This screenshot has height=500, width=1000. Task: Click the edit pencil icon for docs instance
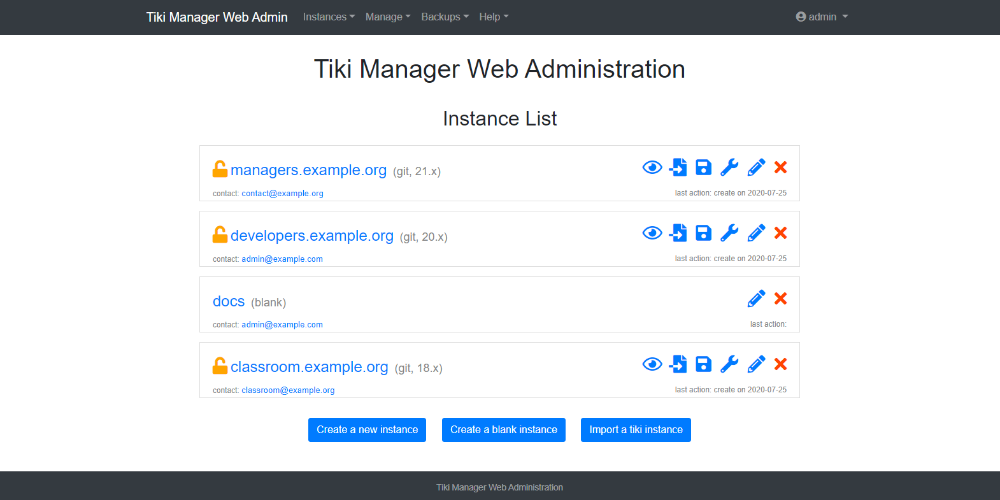756,298
